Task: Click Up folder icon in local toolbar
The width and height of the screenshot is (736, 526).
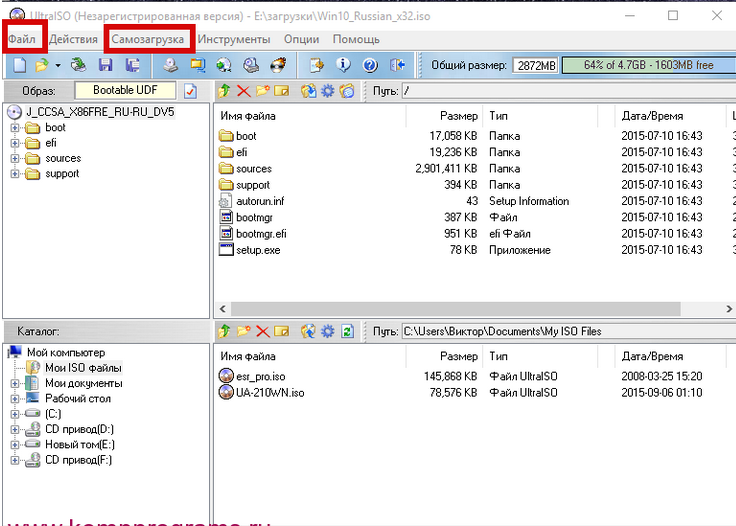Action: [224, 331]
